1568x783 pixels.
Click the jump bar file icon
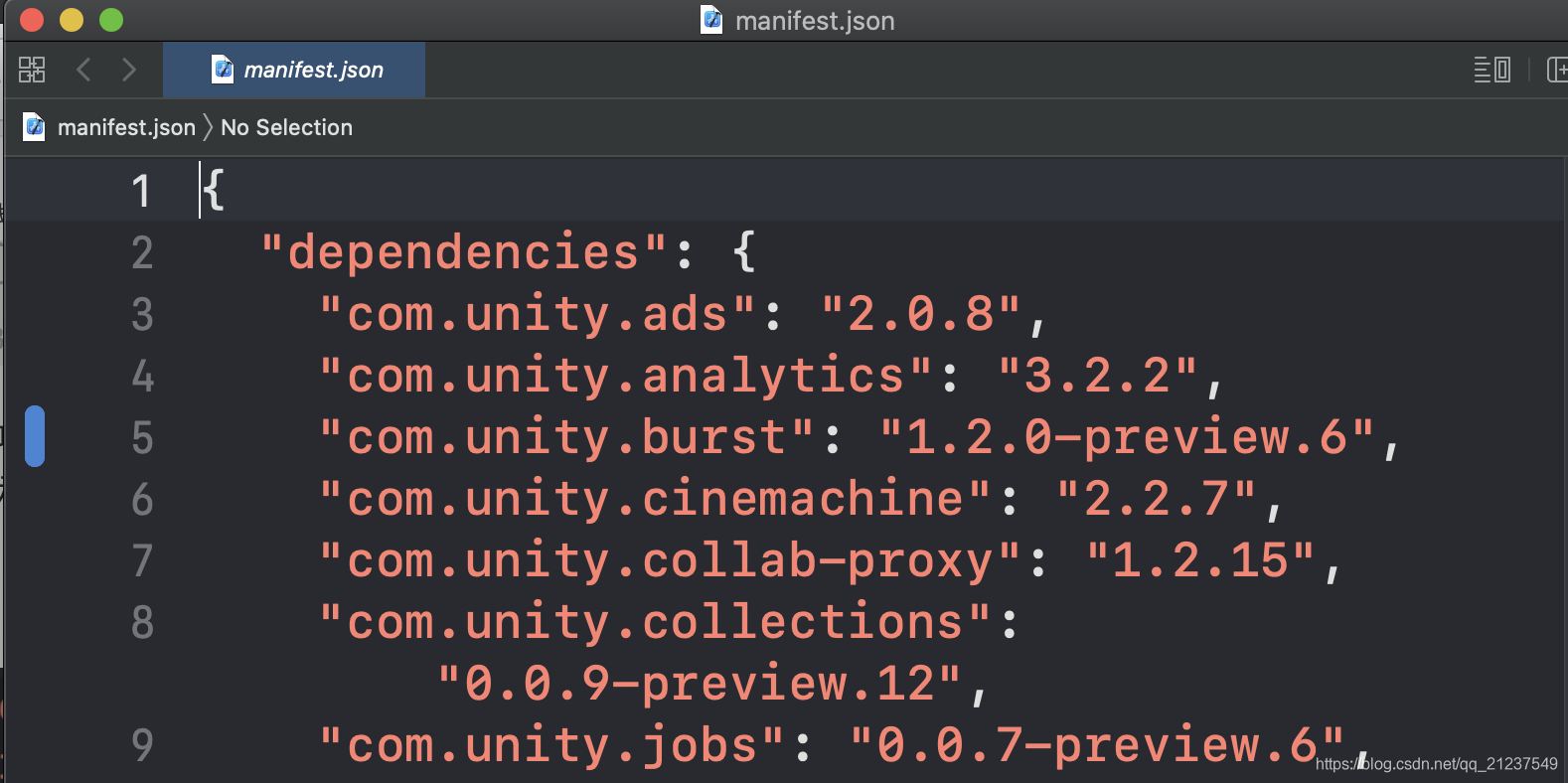[34, 127]
